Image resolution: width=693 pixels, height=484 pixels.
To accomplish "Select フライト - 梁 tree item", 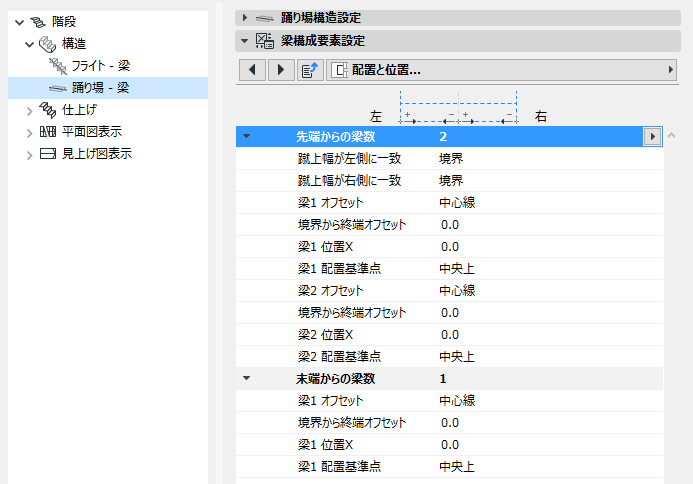I will [x=101, y=66].
